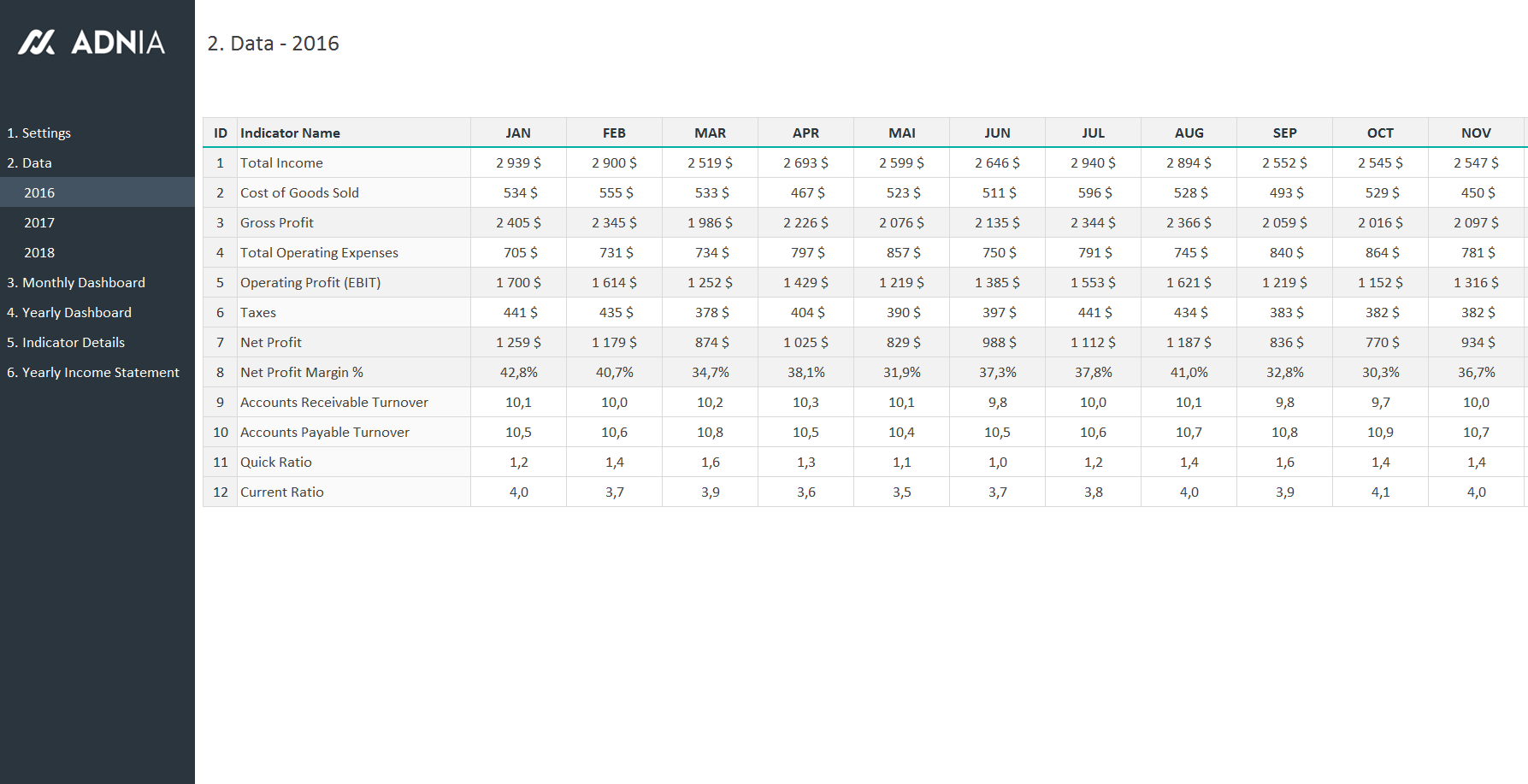Open the Settings page in sidebar
This screenshot has height=784, width=1528.
pos(39,133)
